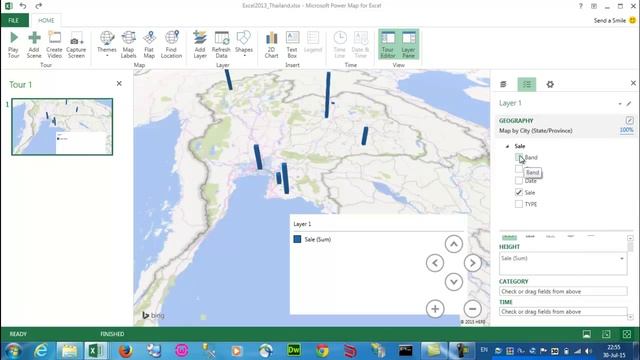The width and height of the screenshot is (640, 360).
Task: Open Google Chrome from taskbar
Action: tap(322, 351)
